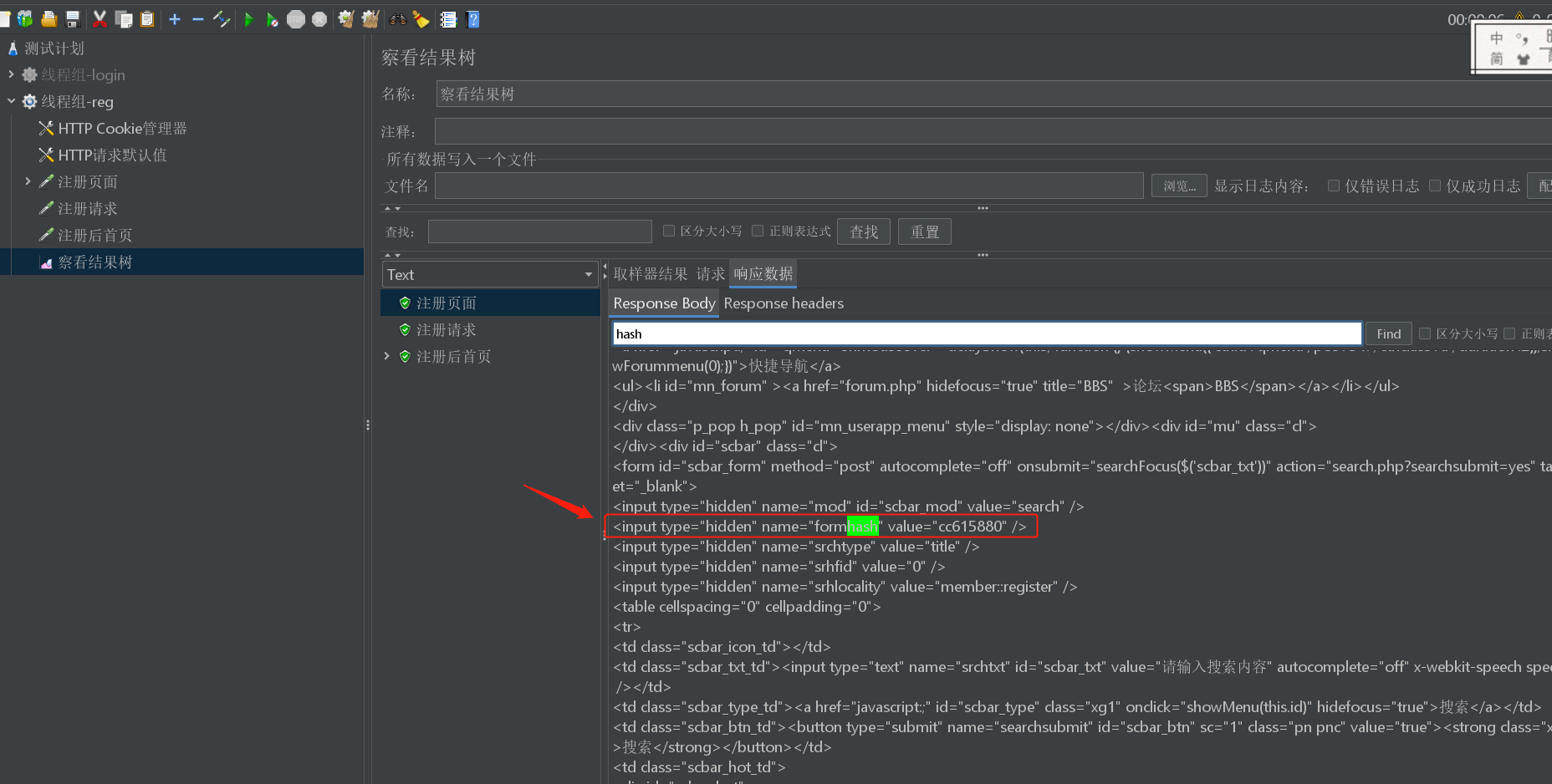
Task: Click the binoculars Search icon
Action: 398,19
